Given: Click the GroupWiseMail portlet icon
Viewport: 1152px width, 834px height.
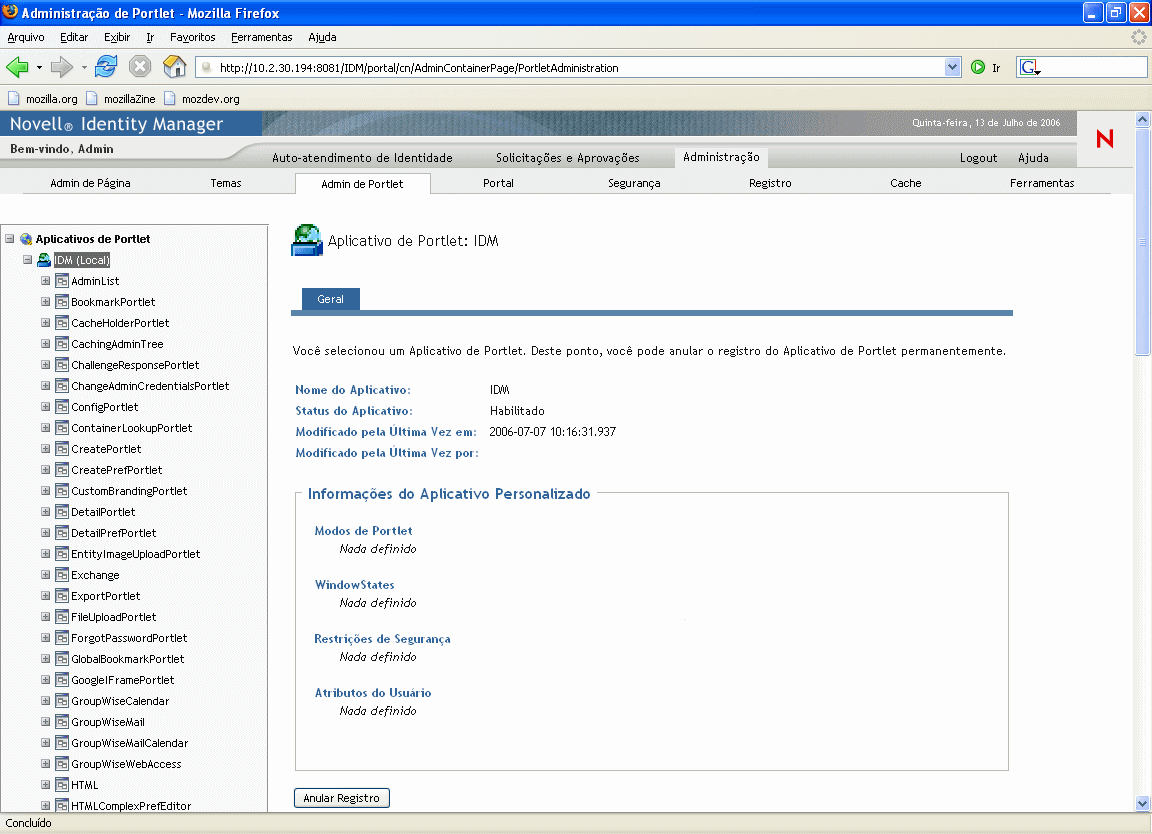Looking at the screenshot, I should pyautogui.click(x=62, y=722).
